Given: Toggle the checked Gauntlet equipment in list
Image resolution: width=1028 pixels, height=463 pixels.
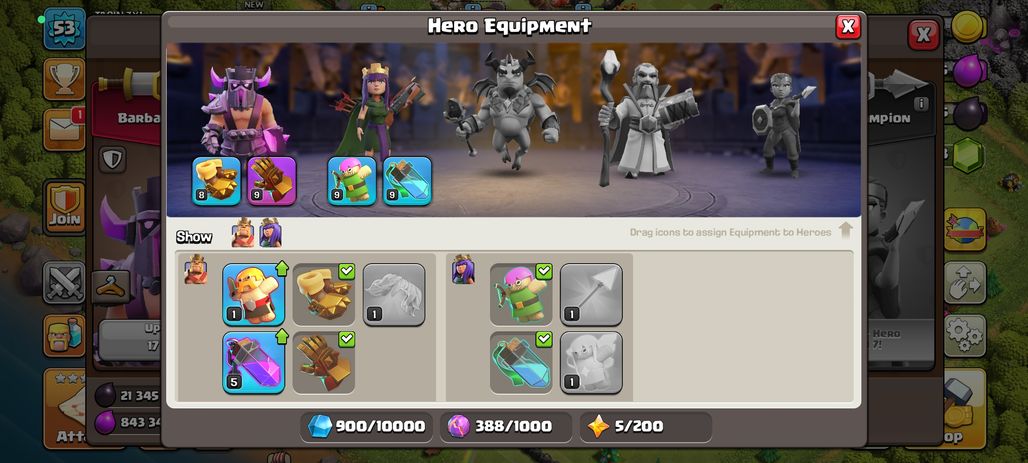Looking at the screenshot, I should pos(324,363).
